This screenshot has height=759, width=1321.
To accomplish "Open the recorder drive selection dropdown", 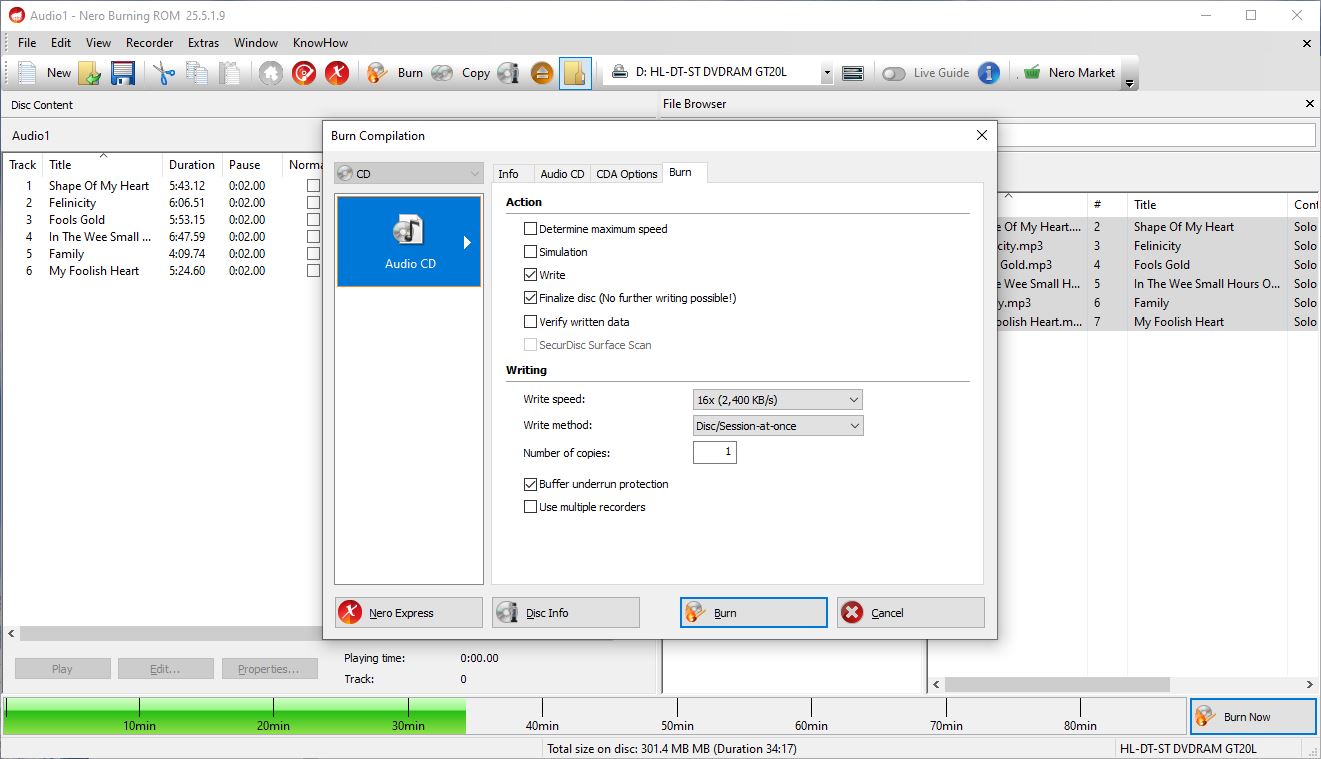I will tap(826, 73).
